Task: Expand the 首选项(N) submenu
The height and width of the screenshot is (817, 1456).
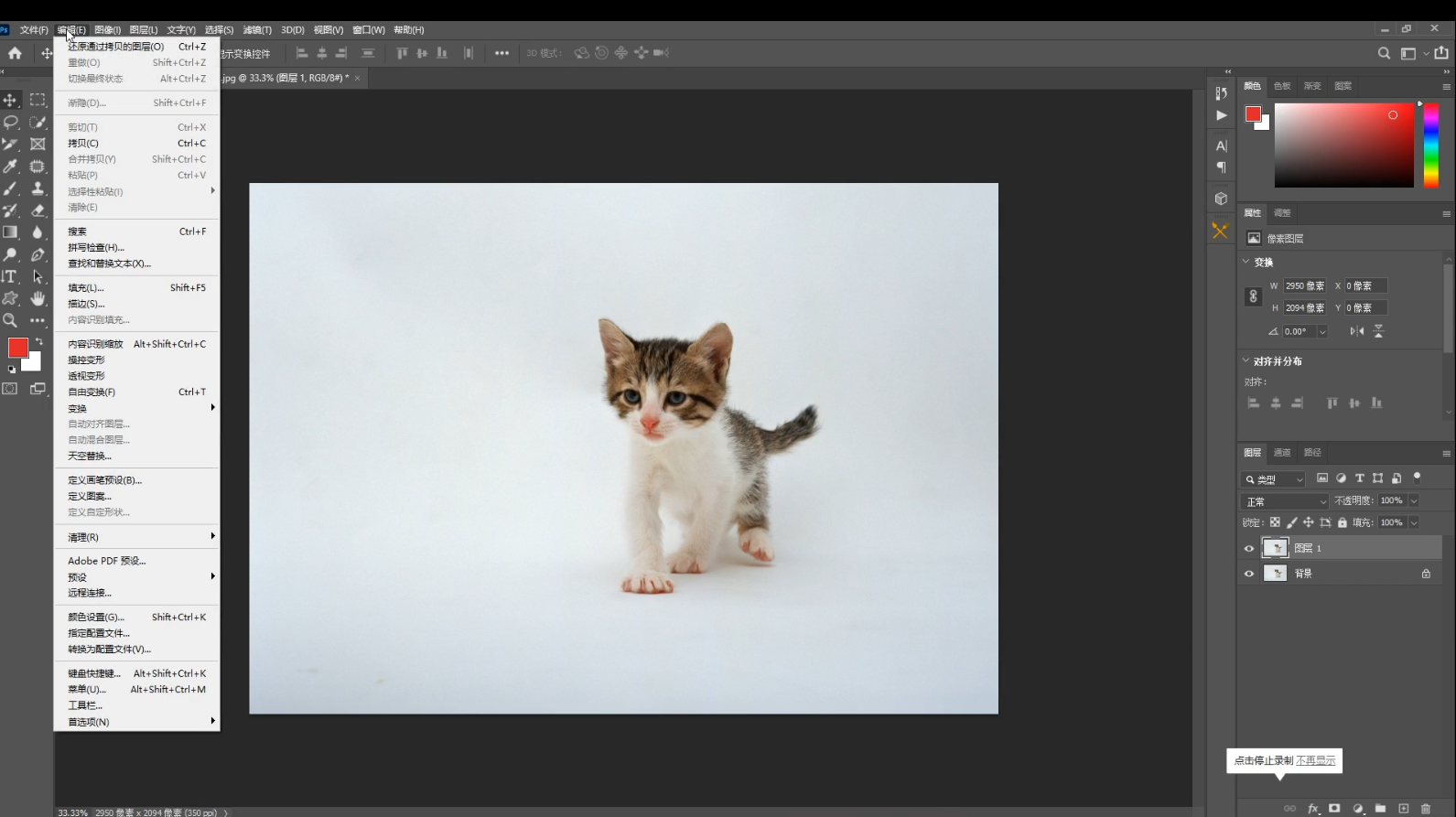Action: (x=137, y=722)
